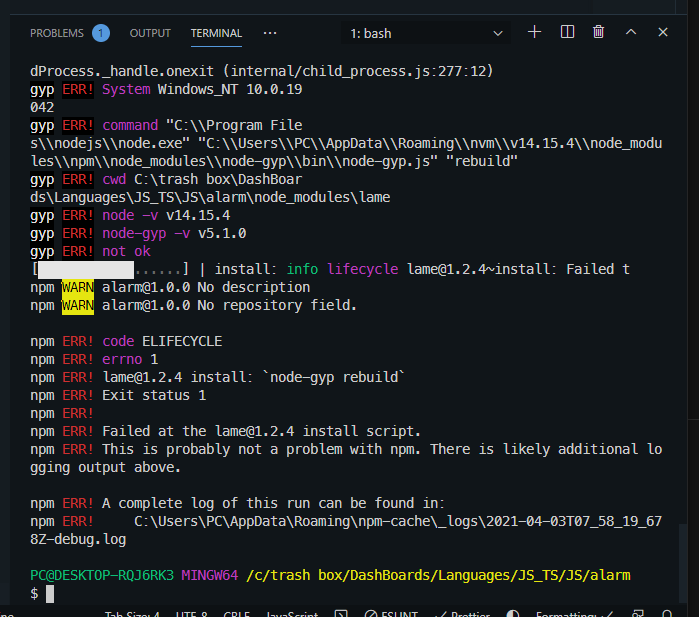Image resolution: width=699 pixels, height=617 pixels.
Task: Click the gyp 'command "C:\\Program File' line
Action: click(x=202, y=125)
